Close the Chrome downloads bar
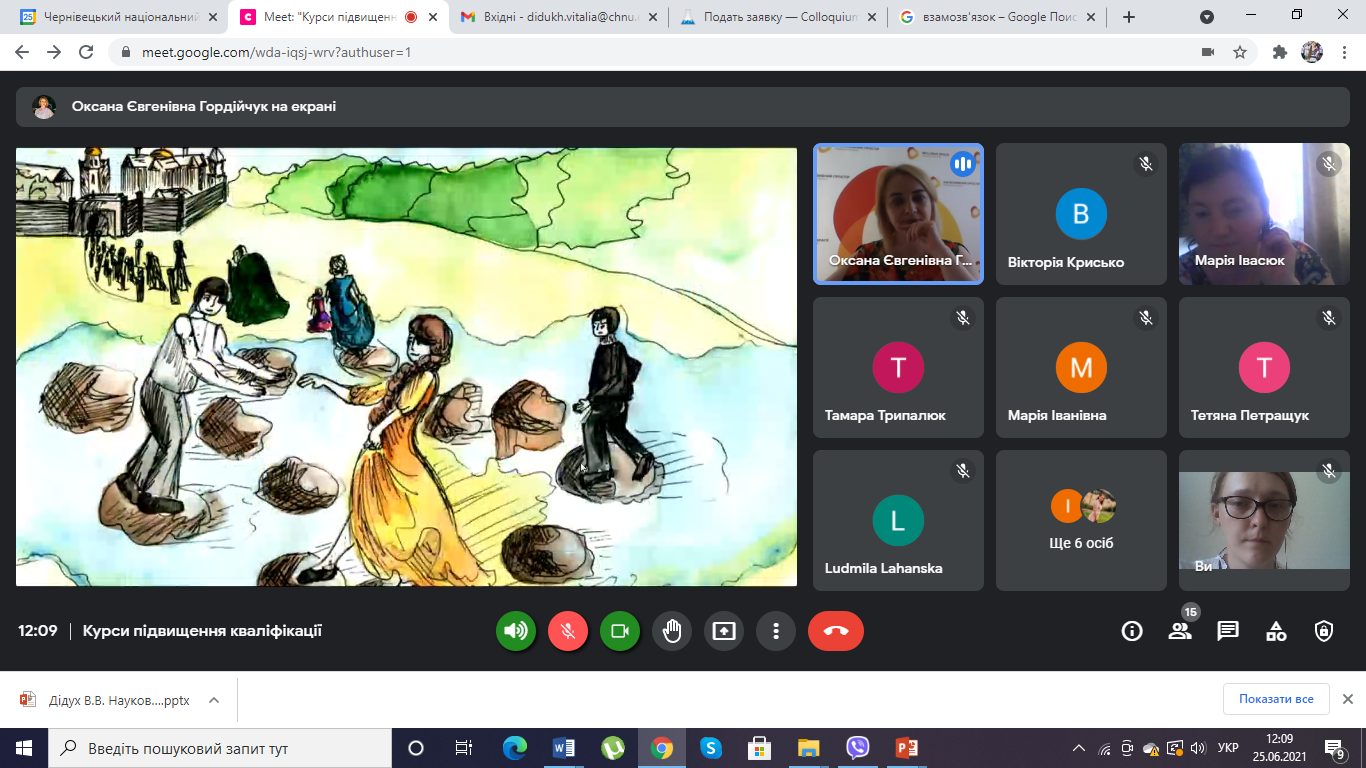The height and width of the screenshot is (768, 1366). coord(1347,699)
